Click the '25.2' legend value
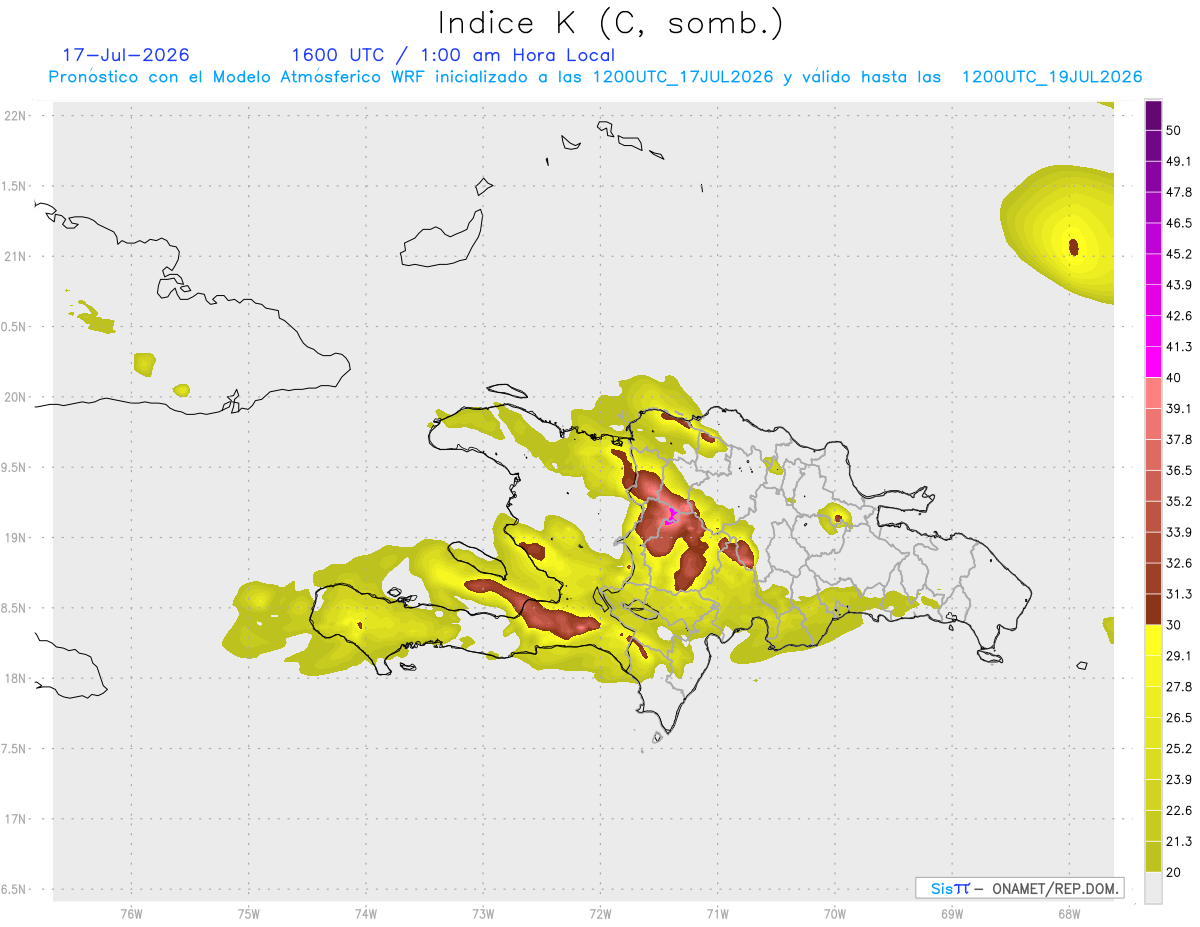The image size is (1200, 927). [1179, 748]
